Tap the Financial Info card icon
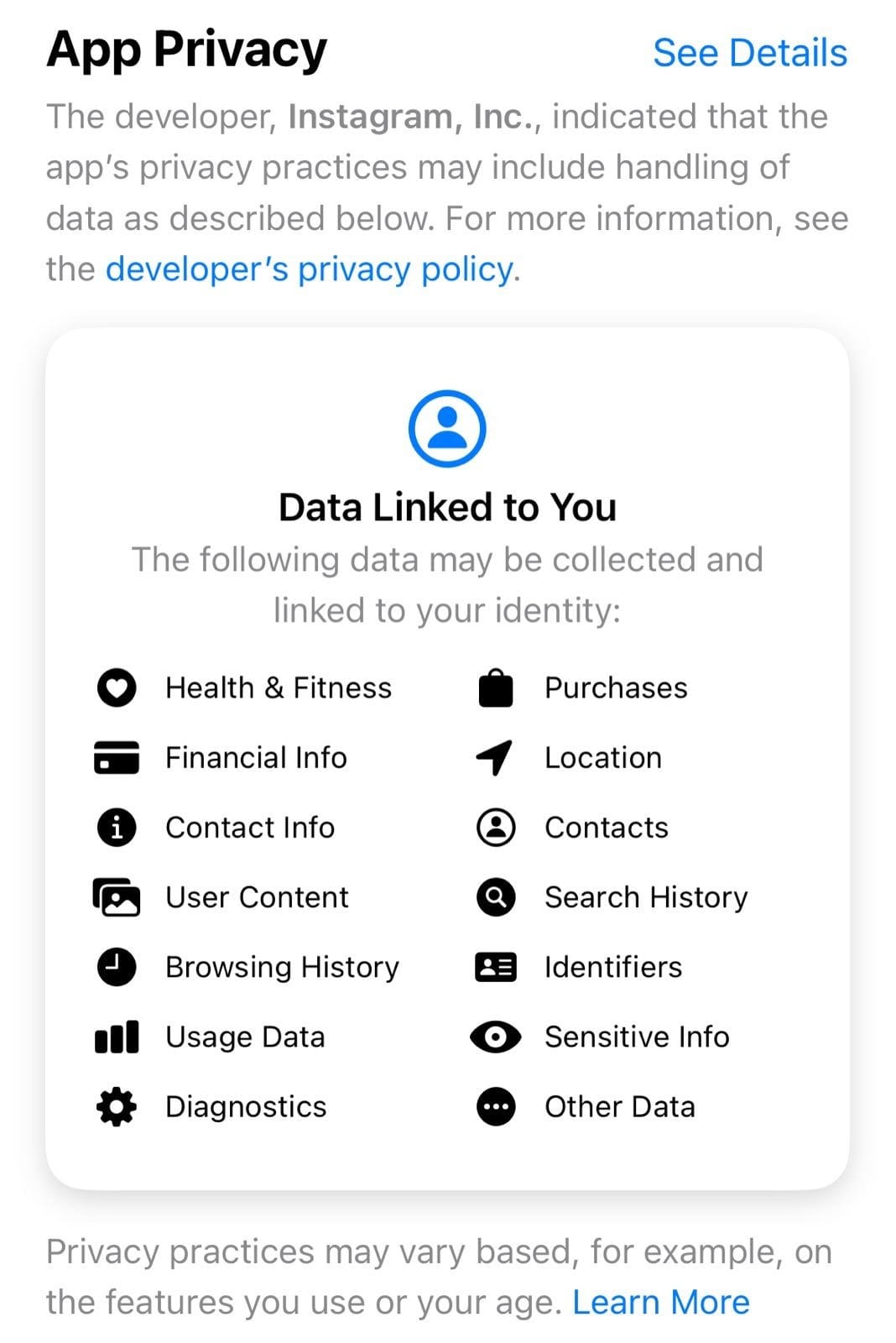Screen dimensions: 896x1343 117,757
